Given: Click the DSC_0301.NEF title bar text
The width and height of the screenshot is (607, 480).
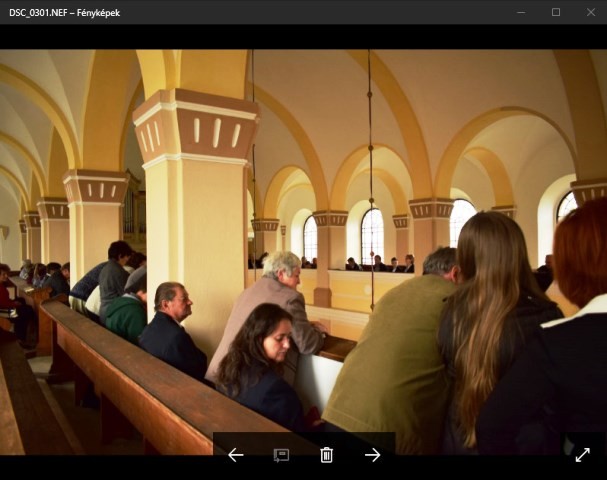Looking at the screenshot, I should click(x=64, y=12).
